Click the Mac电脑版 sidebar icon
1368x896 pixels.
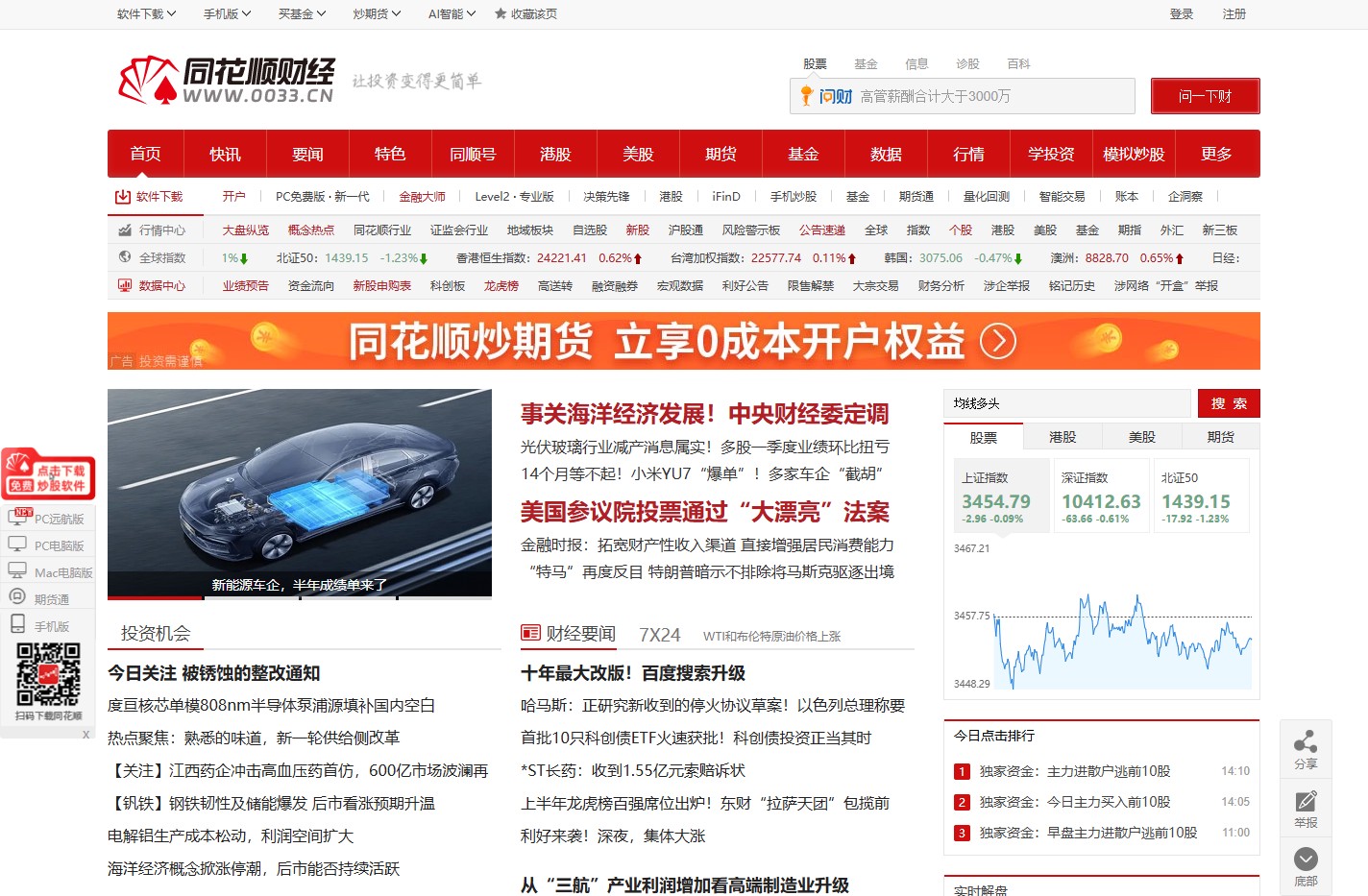point(17,570)
